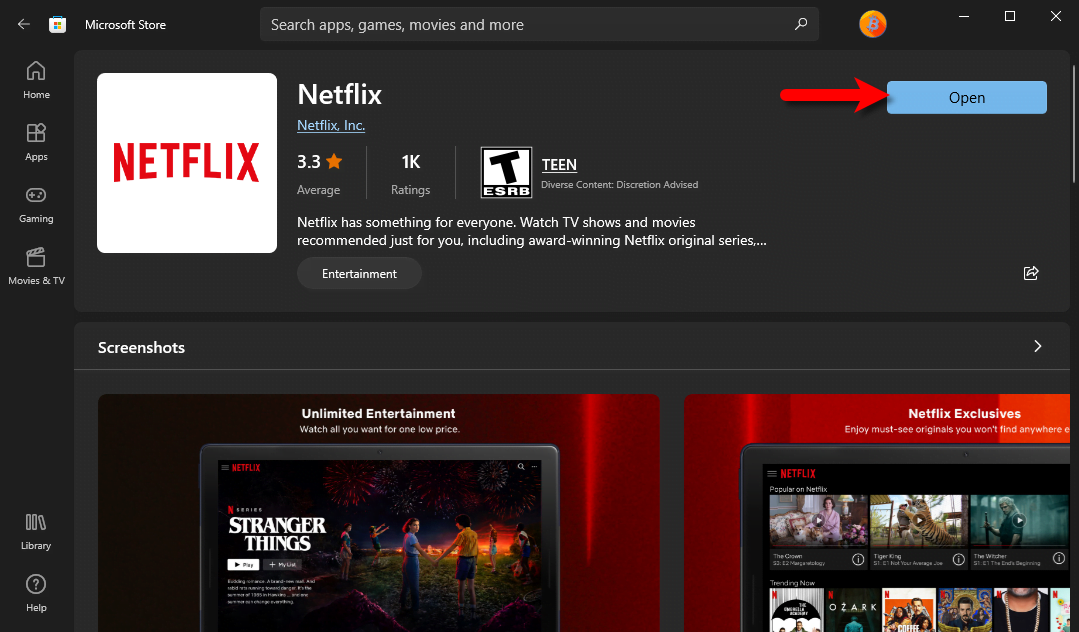Click the vertical scrollbar
The image size is (1079, 632).
click(x=1074, y=124)
